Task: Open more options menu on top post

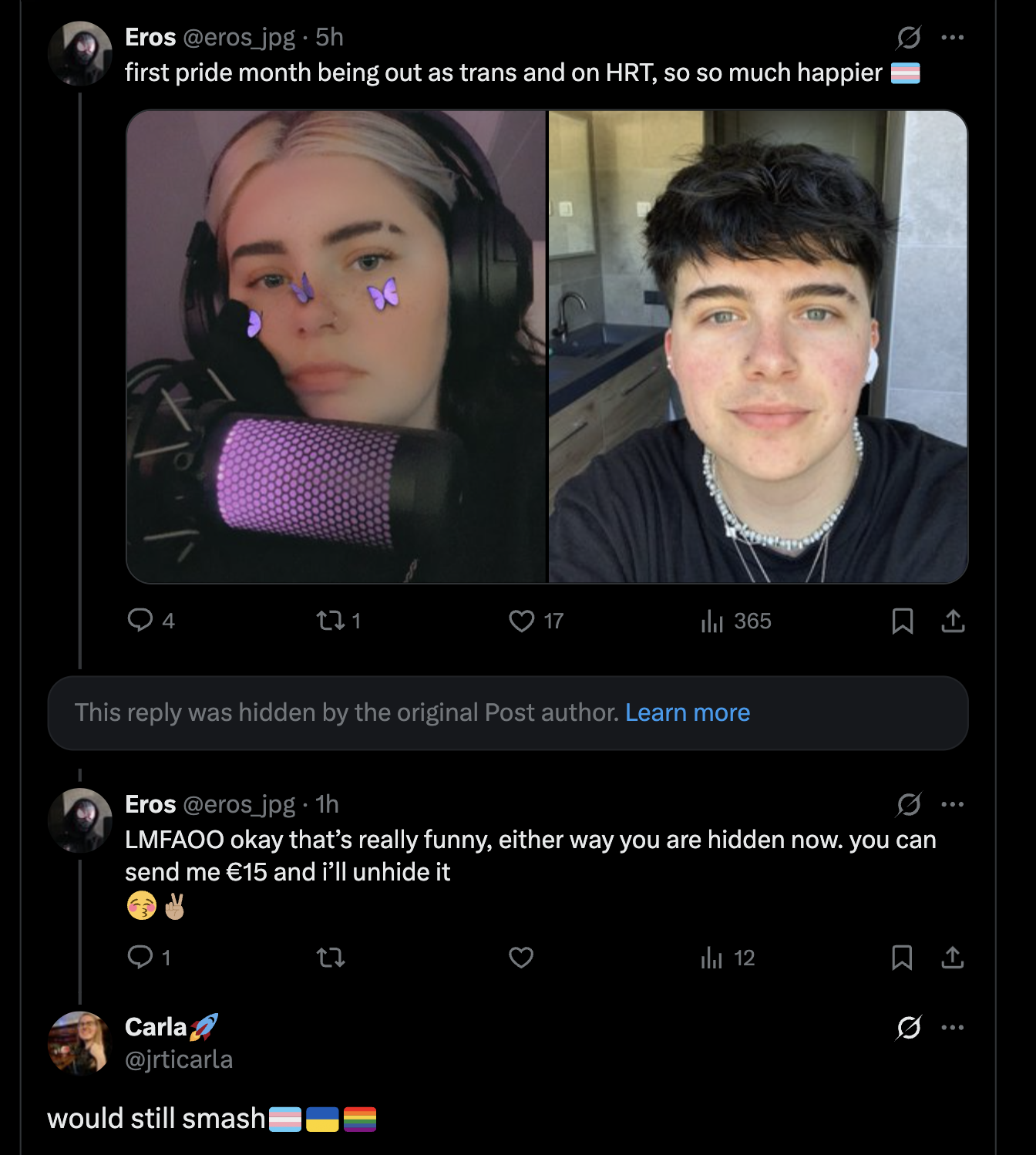Action: tap(953, 37)
